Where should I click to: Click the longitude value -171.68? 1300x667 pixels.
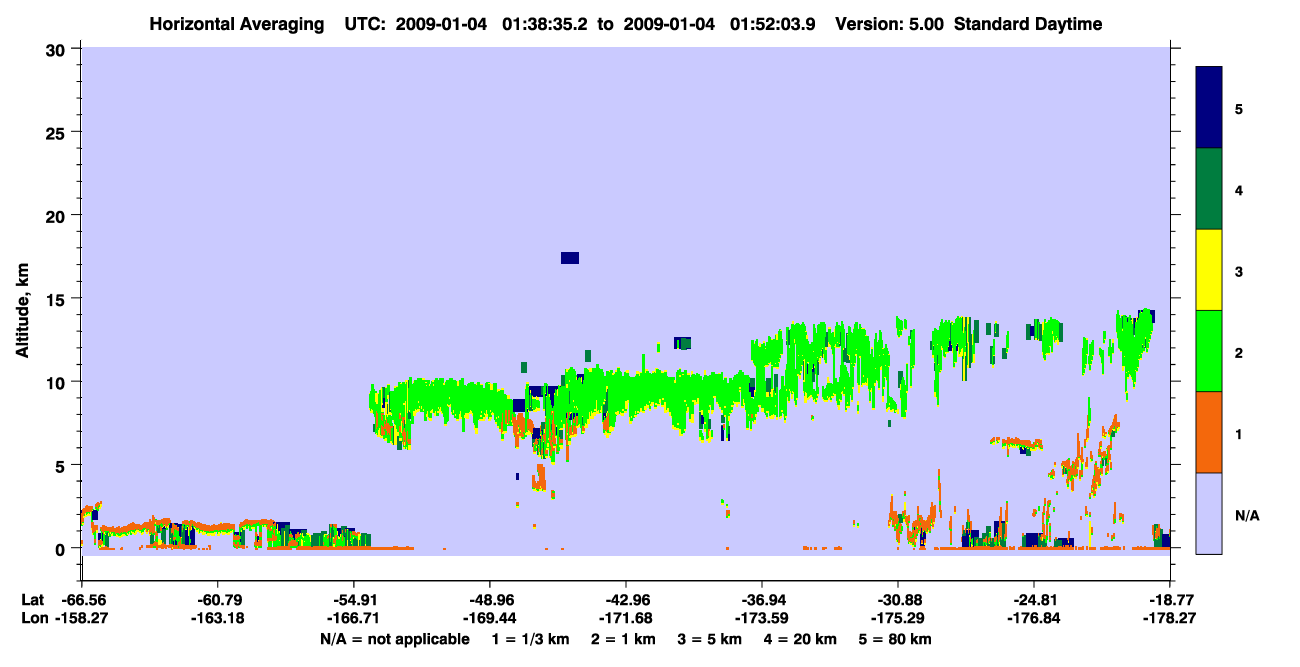point(625,618)
